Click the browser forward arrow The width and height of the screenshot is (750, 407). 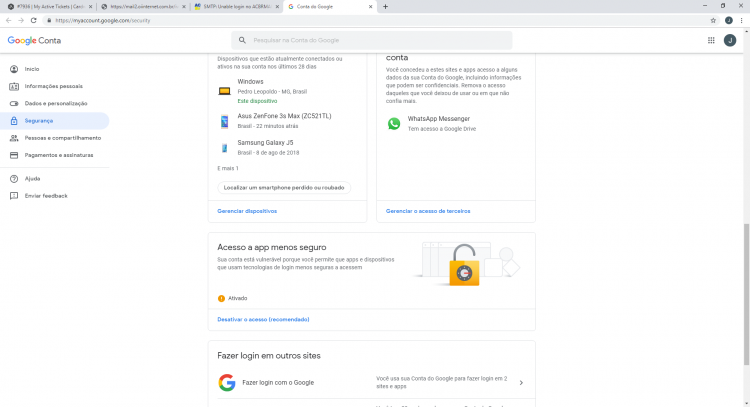[21, 20]
